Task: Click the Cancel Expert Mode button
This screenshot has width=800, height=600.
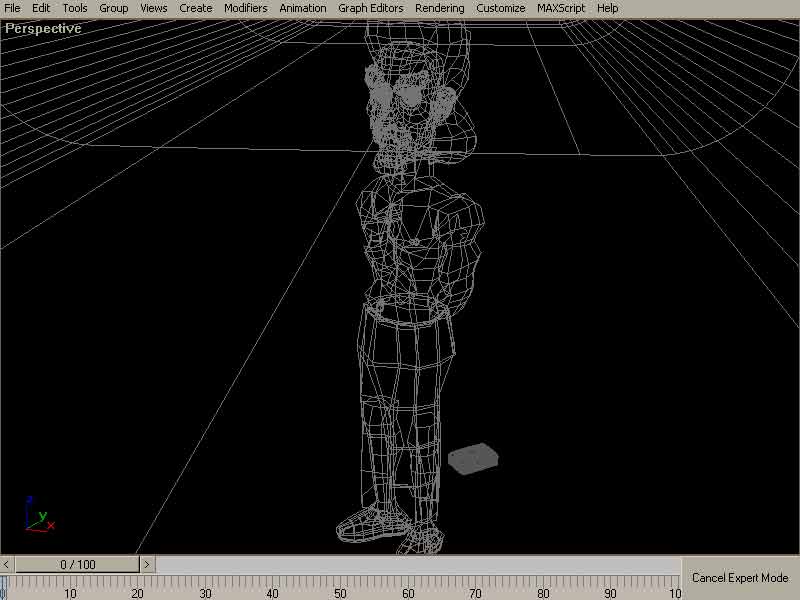Action: coord(740,578)
